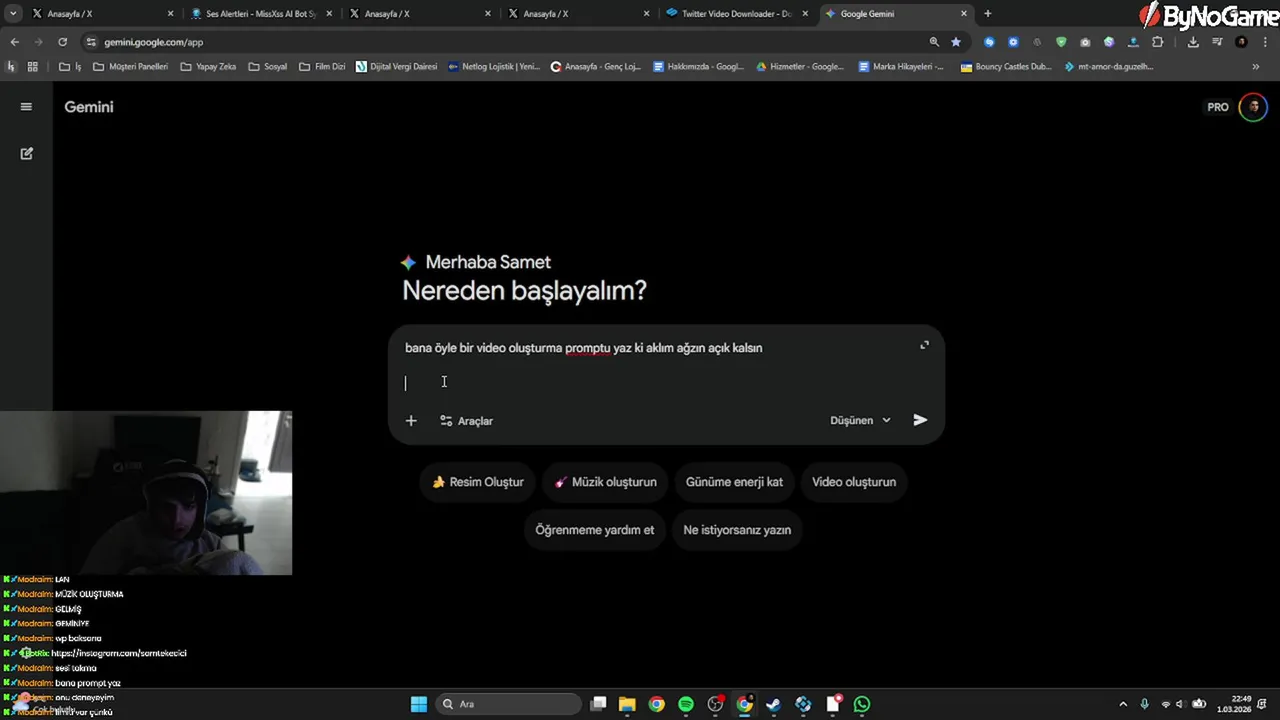Image resolution: width=1280 pixels, height=720 pixels.
Task: Reload the page with refresh icon
Action: [62, 42]
